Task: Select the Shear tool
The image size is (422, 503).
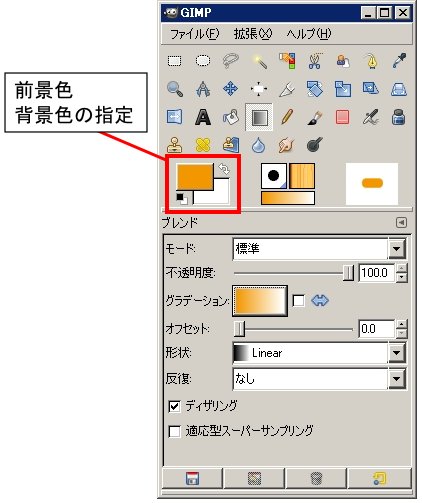Action: click(371, 89)
